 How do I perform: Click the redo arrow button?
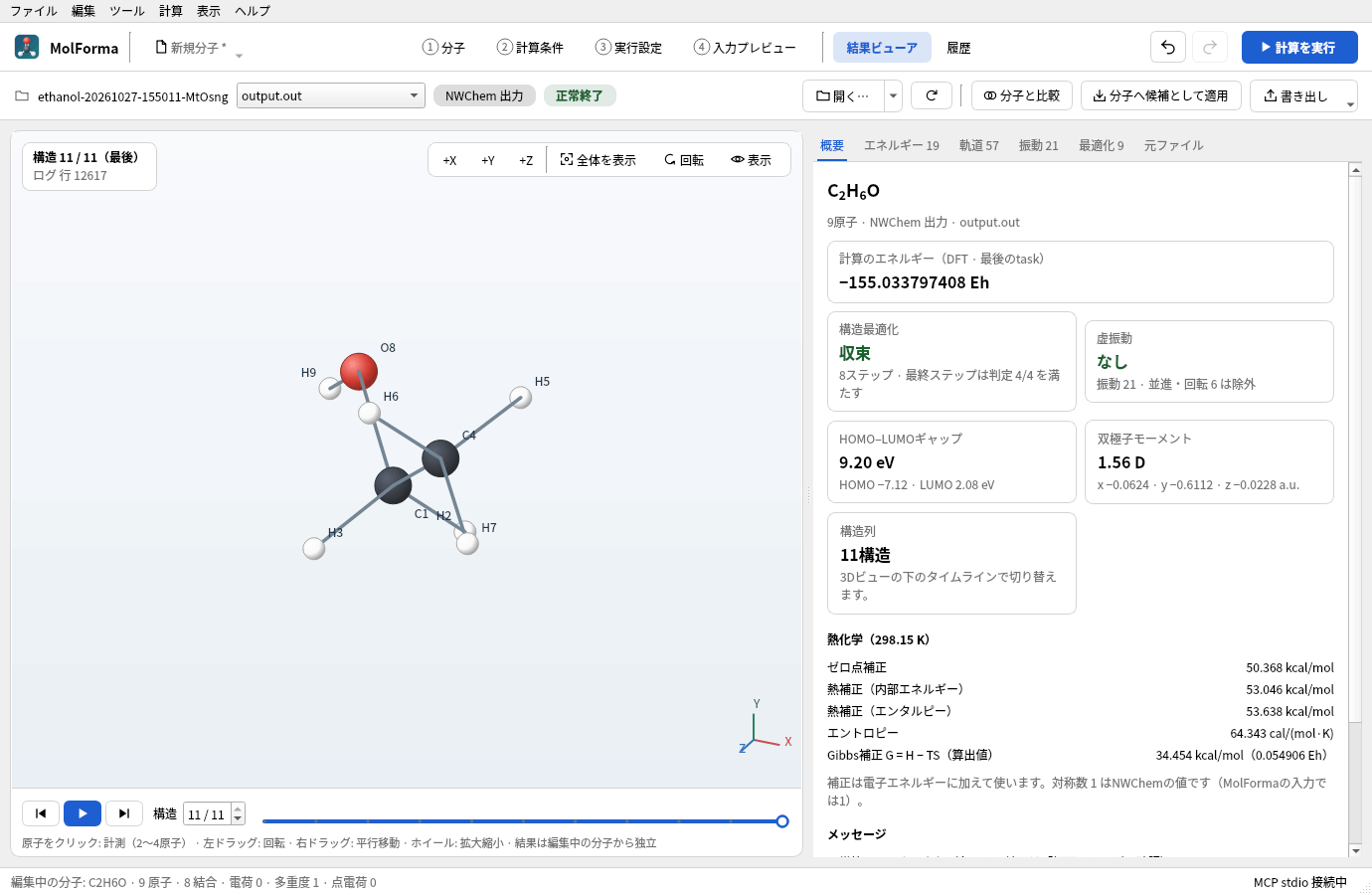point(1210,47)
